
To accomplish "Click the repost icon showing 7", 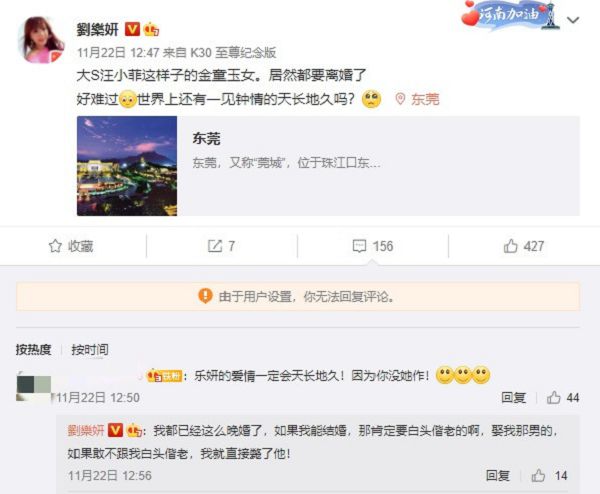I will pyautogui.click(x=215, y=246).
